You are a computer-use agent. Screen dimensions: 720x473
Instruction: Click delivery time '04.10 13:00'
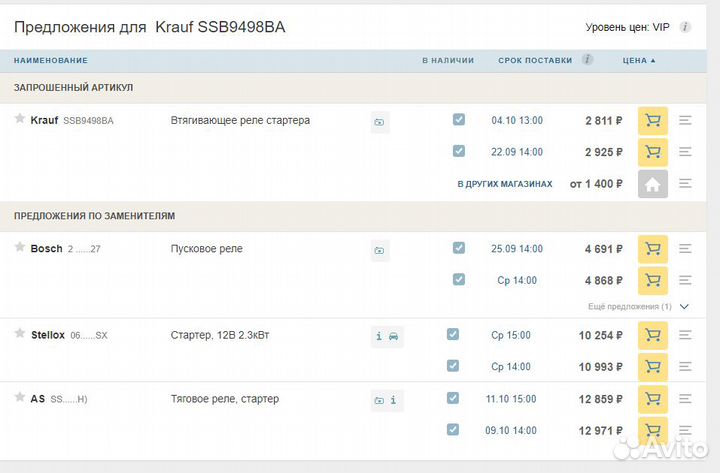click(517, 120)
